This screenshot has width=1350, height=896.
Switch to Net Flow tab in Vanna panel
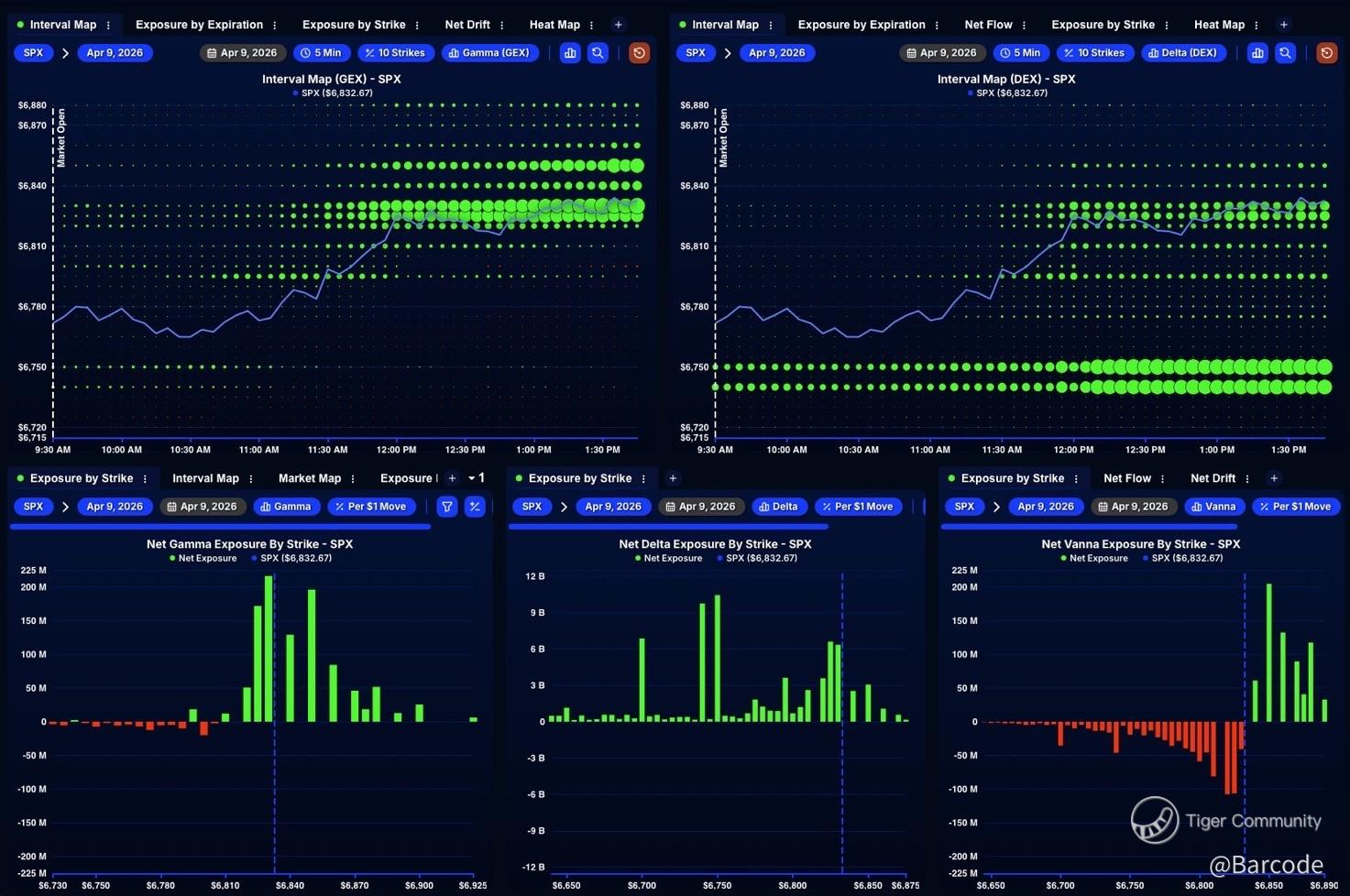pyautogui.click(x=1126, y=478)
